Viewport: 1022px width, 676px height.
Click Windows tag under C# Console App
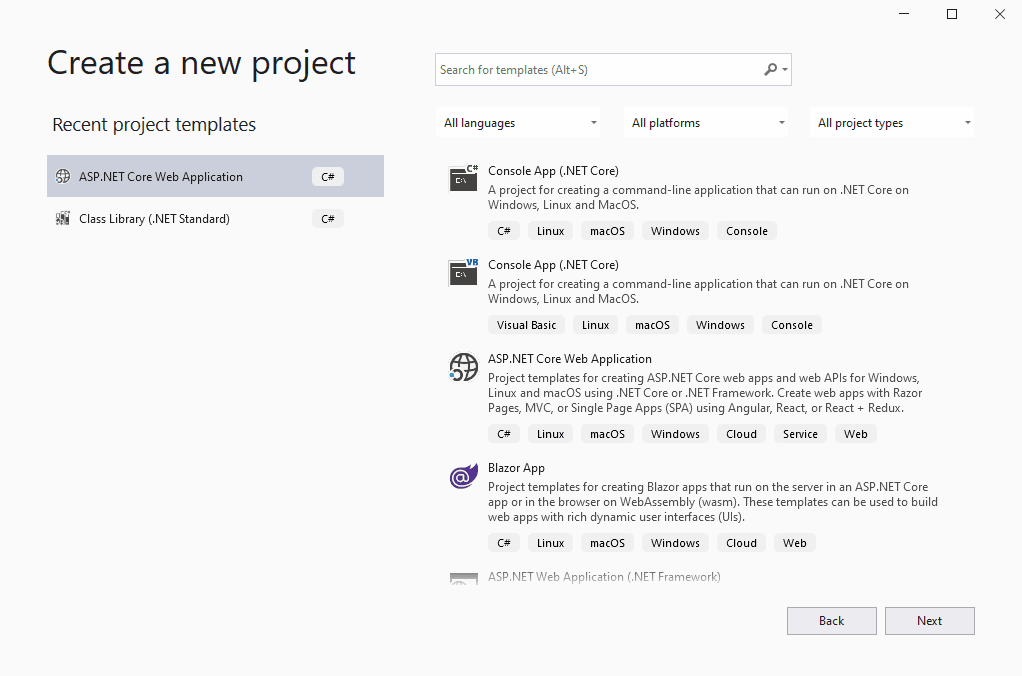coord(675,231)
